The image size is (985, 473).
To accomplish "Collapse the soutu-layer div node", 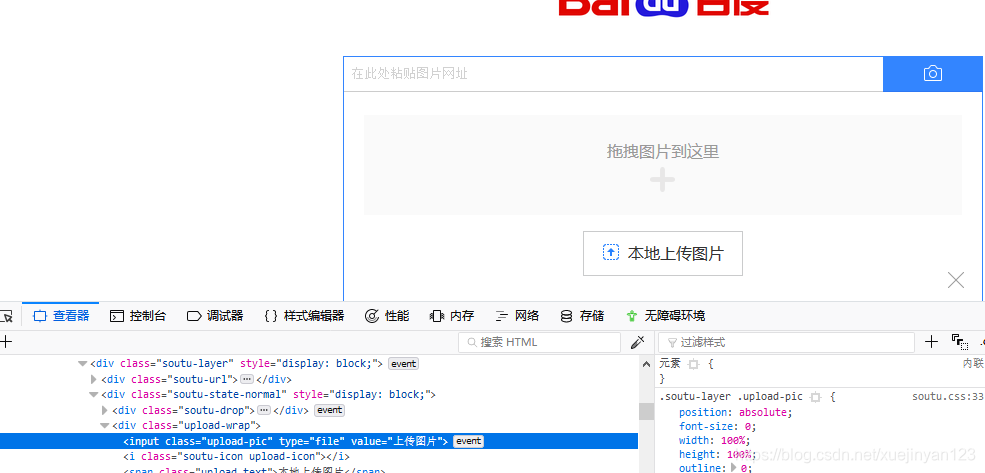I will [82, 364].
